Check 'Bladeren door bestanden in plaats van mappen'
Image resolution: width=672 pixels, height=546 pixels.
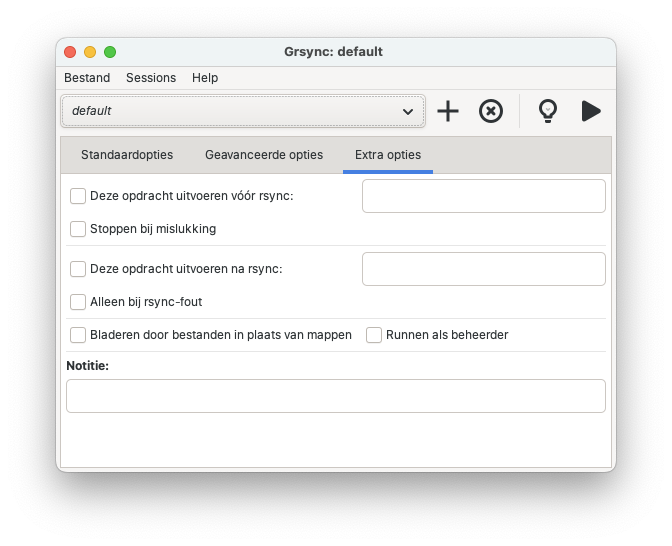tap(78, 335)
